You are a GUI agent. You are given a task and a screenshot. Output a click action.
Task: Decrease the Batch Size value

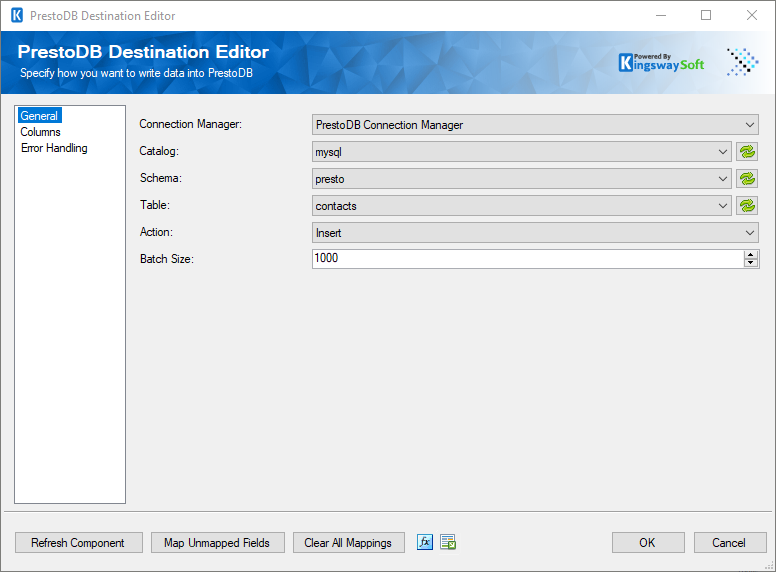pyautogui.click(x=751, y=263)
